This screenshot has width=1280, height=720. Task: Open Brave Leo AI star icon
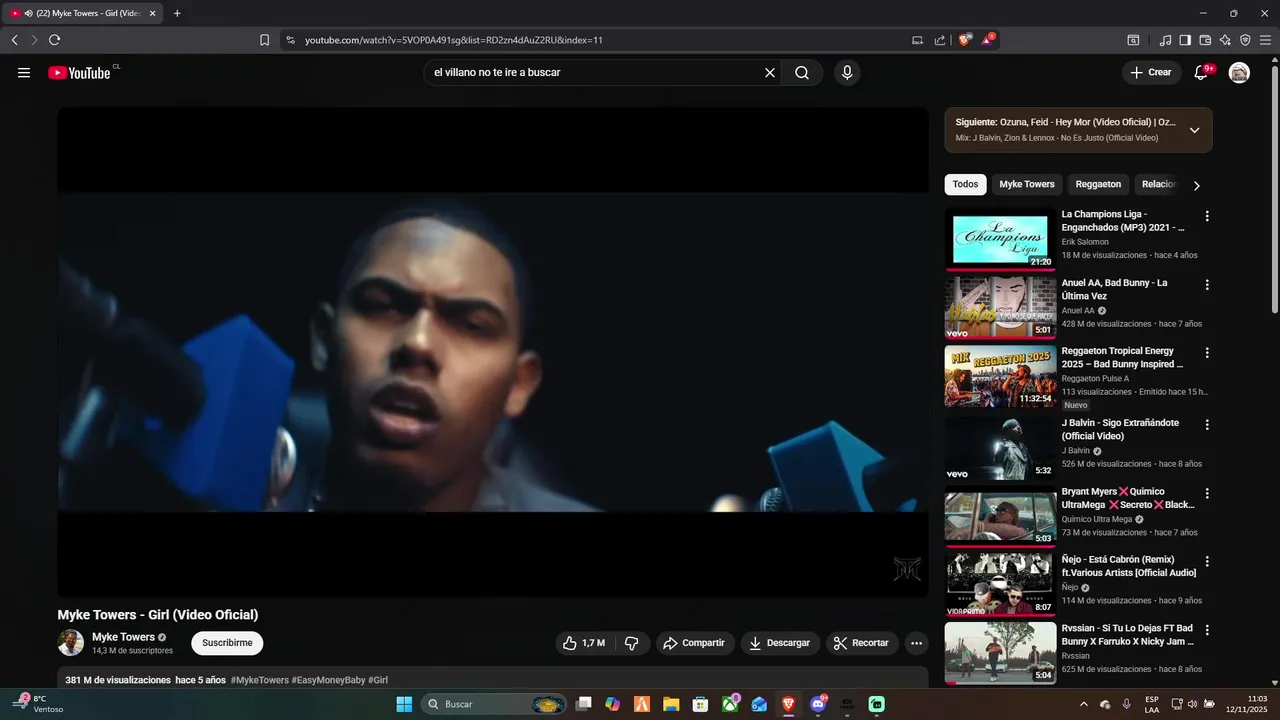pyautogui.click(x=1225, y=40)
